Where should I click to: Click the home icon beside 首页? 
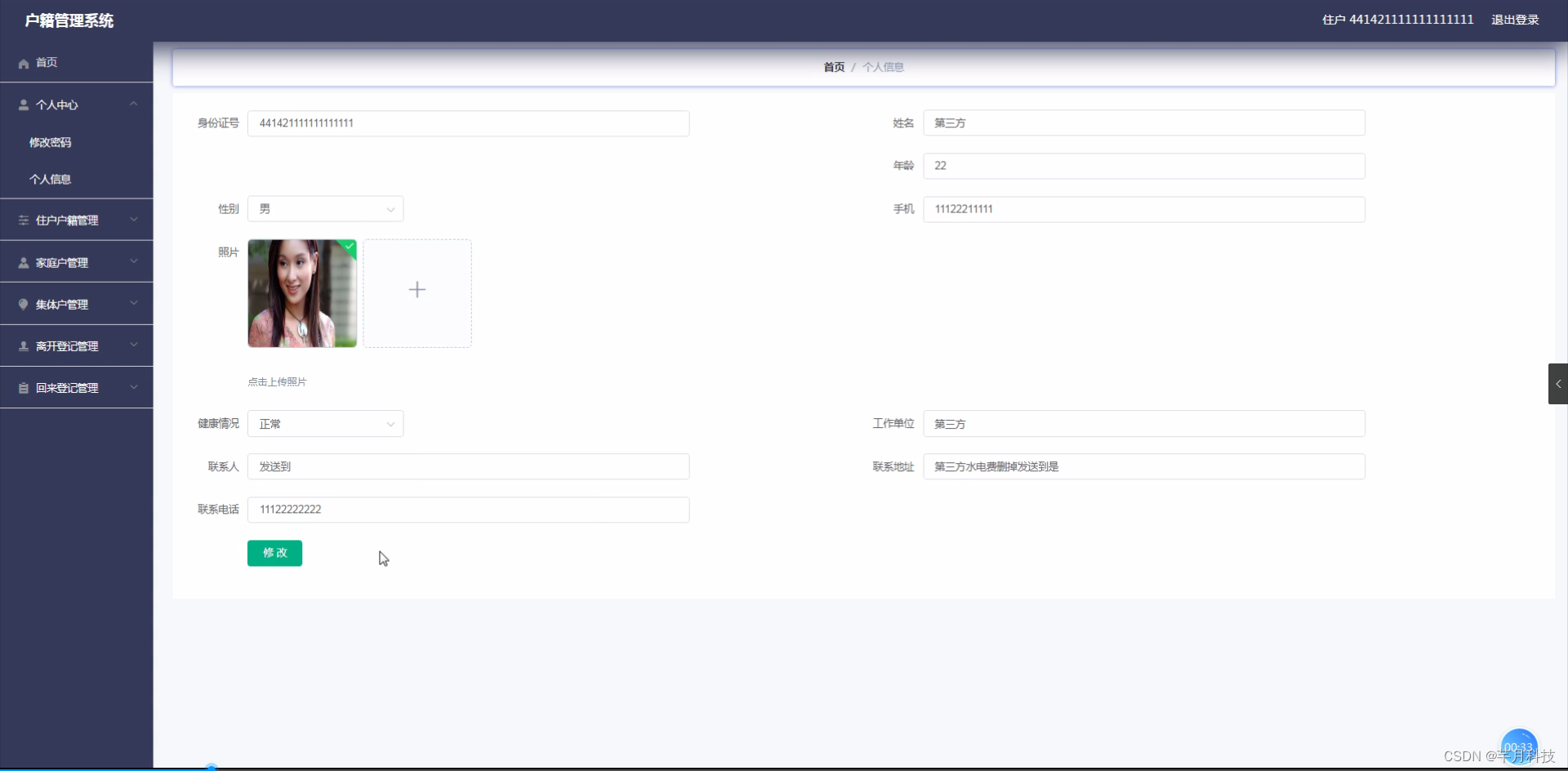23,63
